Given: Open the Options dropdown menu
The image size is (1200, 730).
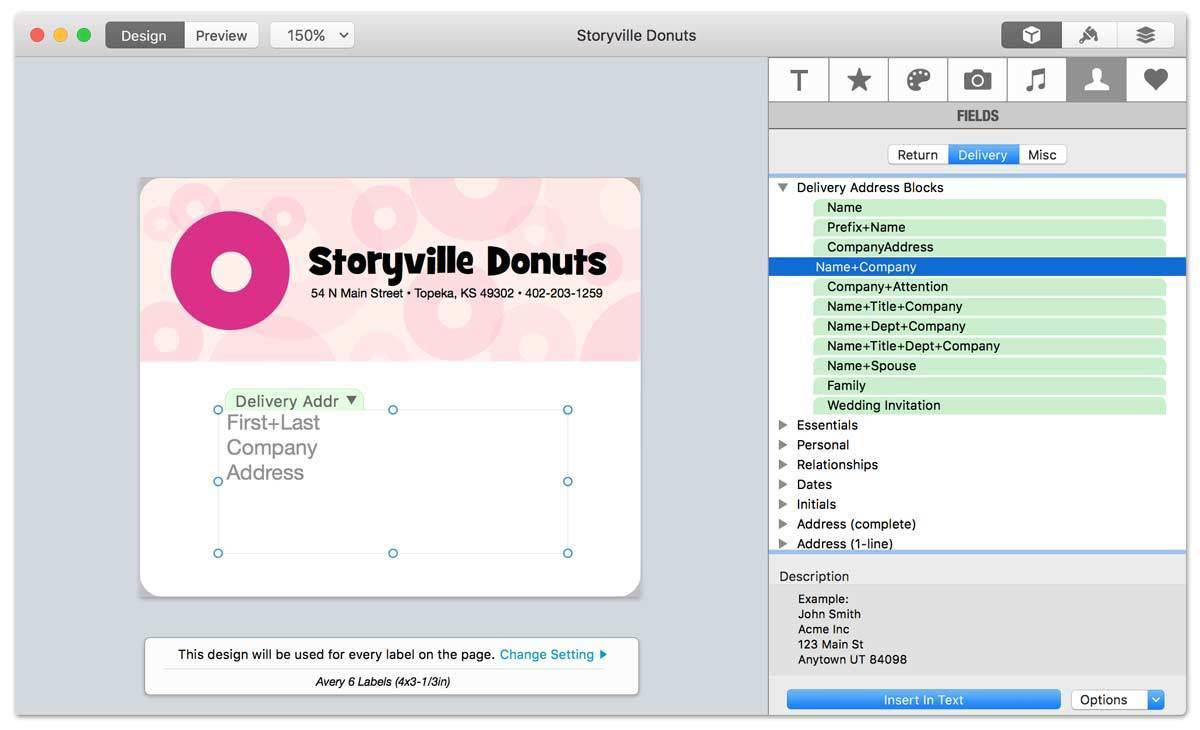Looking at the screenshot, I should (x=1117, y=700).
